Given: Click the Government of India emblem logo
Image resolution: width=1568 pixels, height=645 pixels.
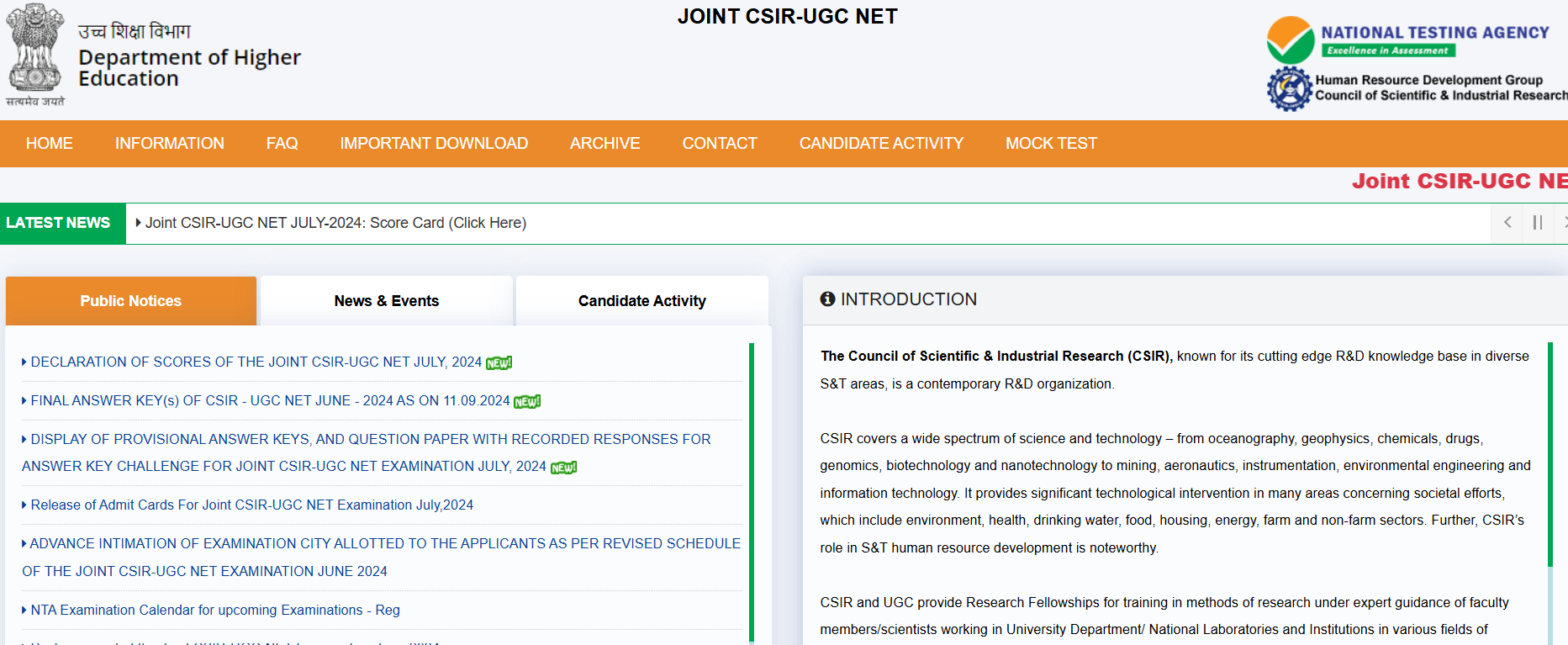Looking at the screenshot, I should (35, 54).
